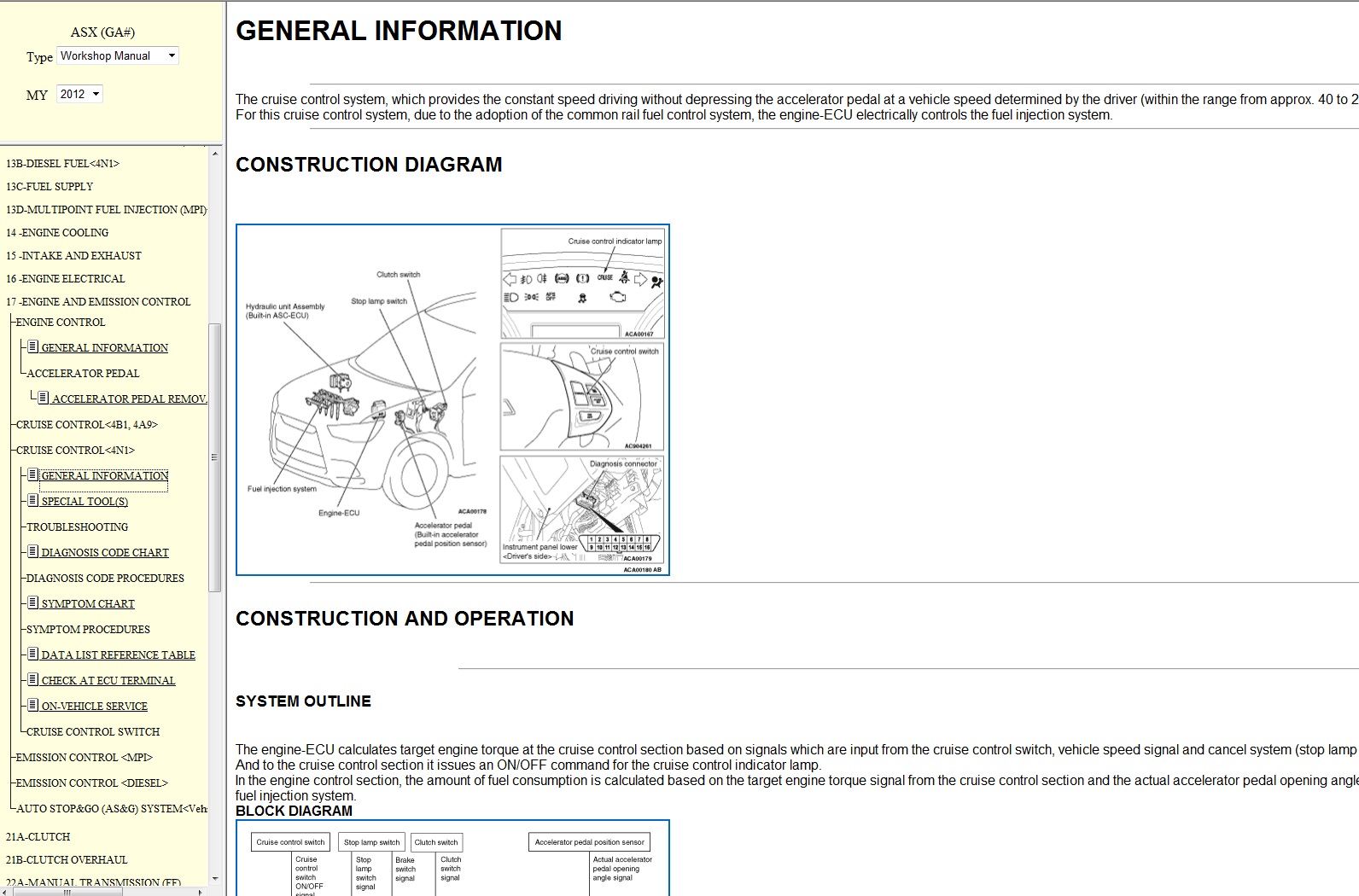Viewport: 1359px width, 896px height.
Task: Click the sidebar scrollbar down arrow
Action: (215, 878)
